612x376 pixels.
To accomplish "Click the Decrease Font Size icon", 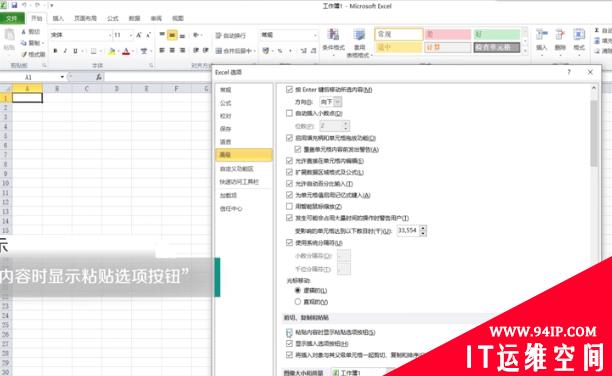I will coord(148,35).
